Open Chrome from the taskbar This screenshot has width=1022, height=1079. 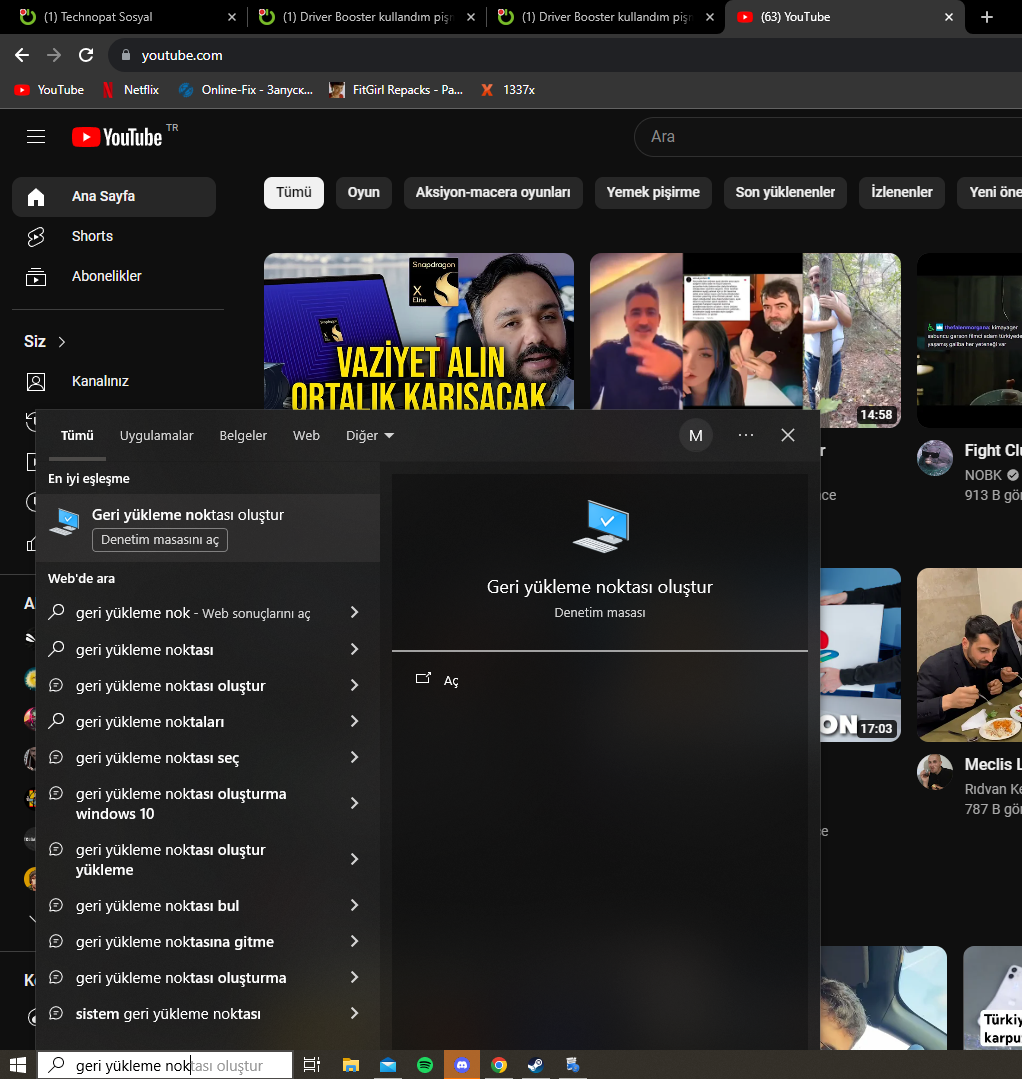coord(499,1065)
